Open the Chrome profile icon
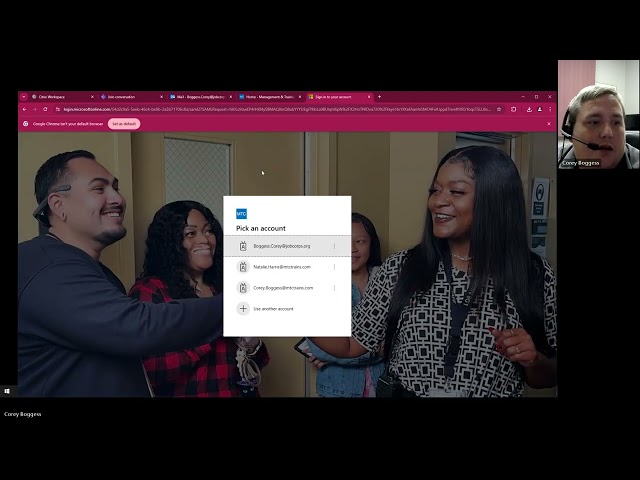Image resolution: width=640 pixels, height=480 pixels. 540,109
